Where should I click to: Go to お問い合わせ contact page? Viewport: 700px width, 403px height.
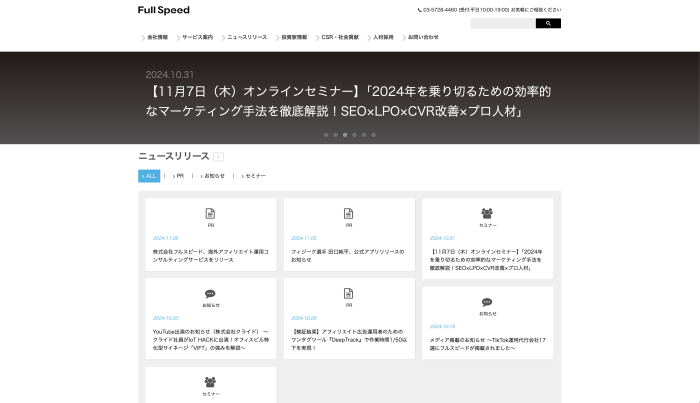(x=421, y=37)
